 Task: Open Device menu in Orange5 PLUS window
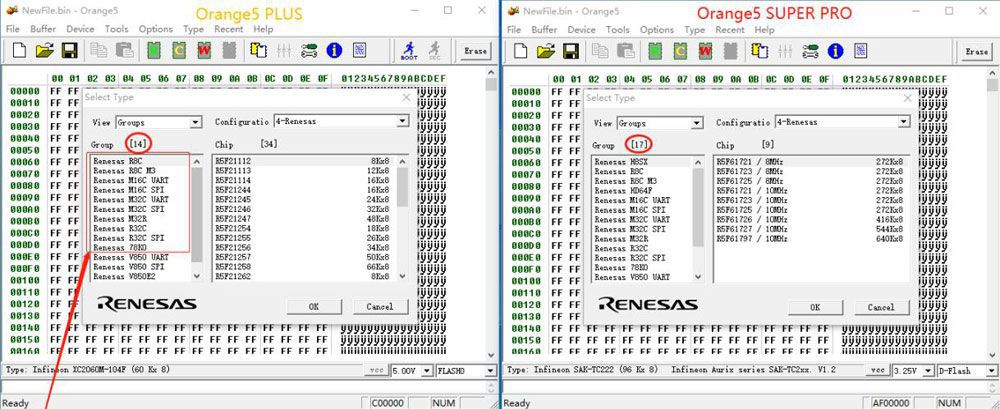coord(80,29)
